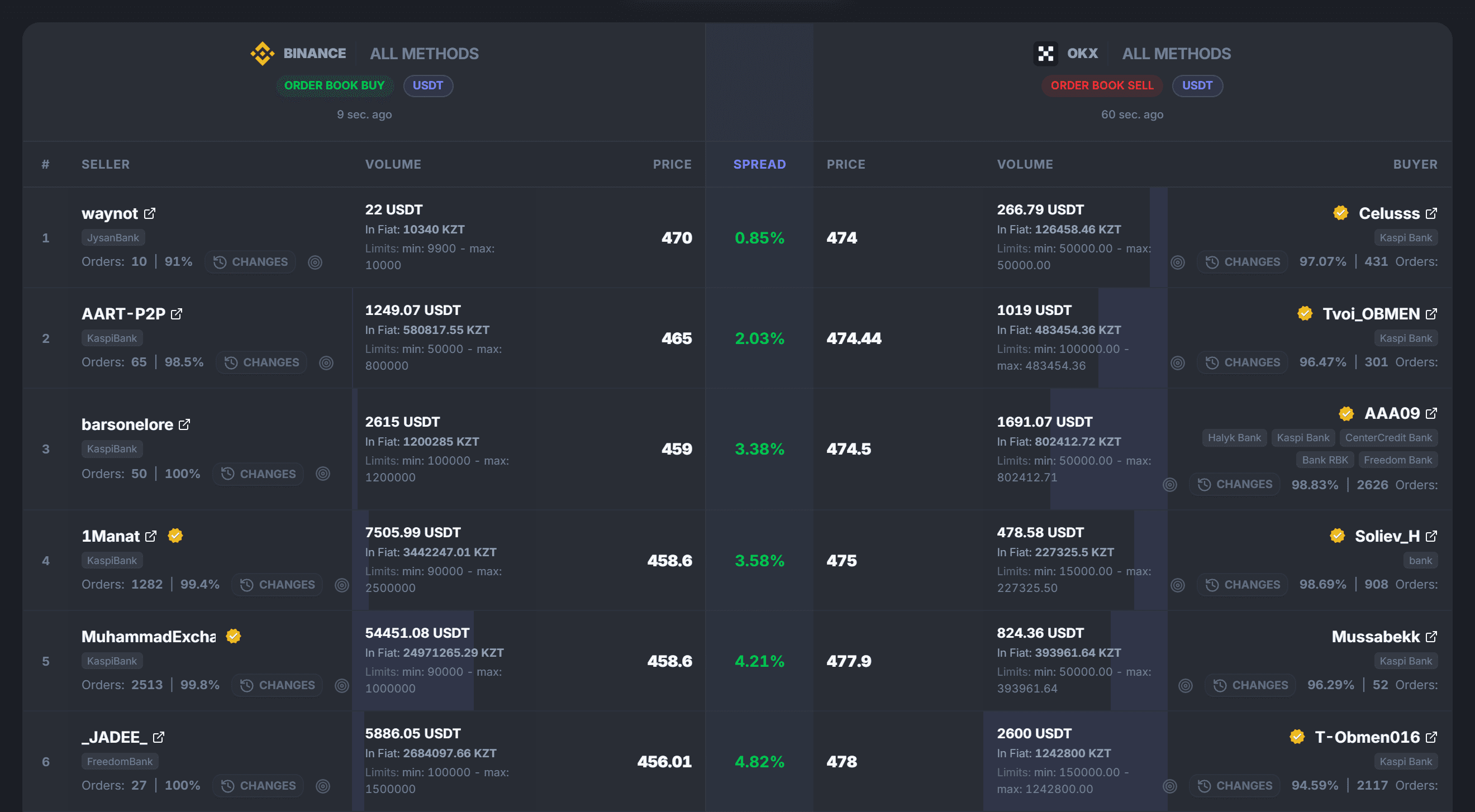This screenshot has height=812, width=1475.
Task: Click ALL METHODS next to OKX
Action: 1176,54
